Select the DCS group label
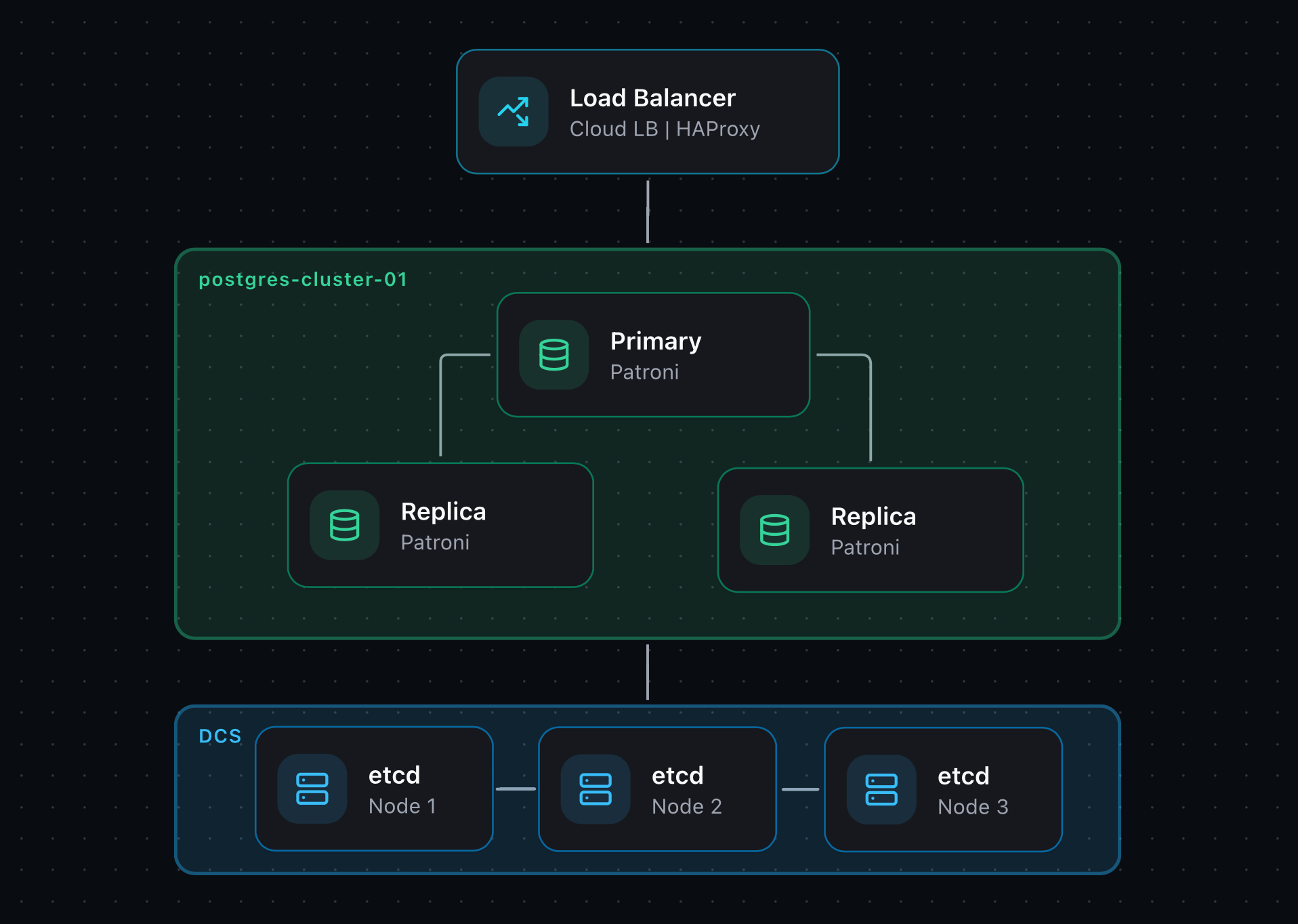 220,736
